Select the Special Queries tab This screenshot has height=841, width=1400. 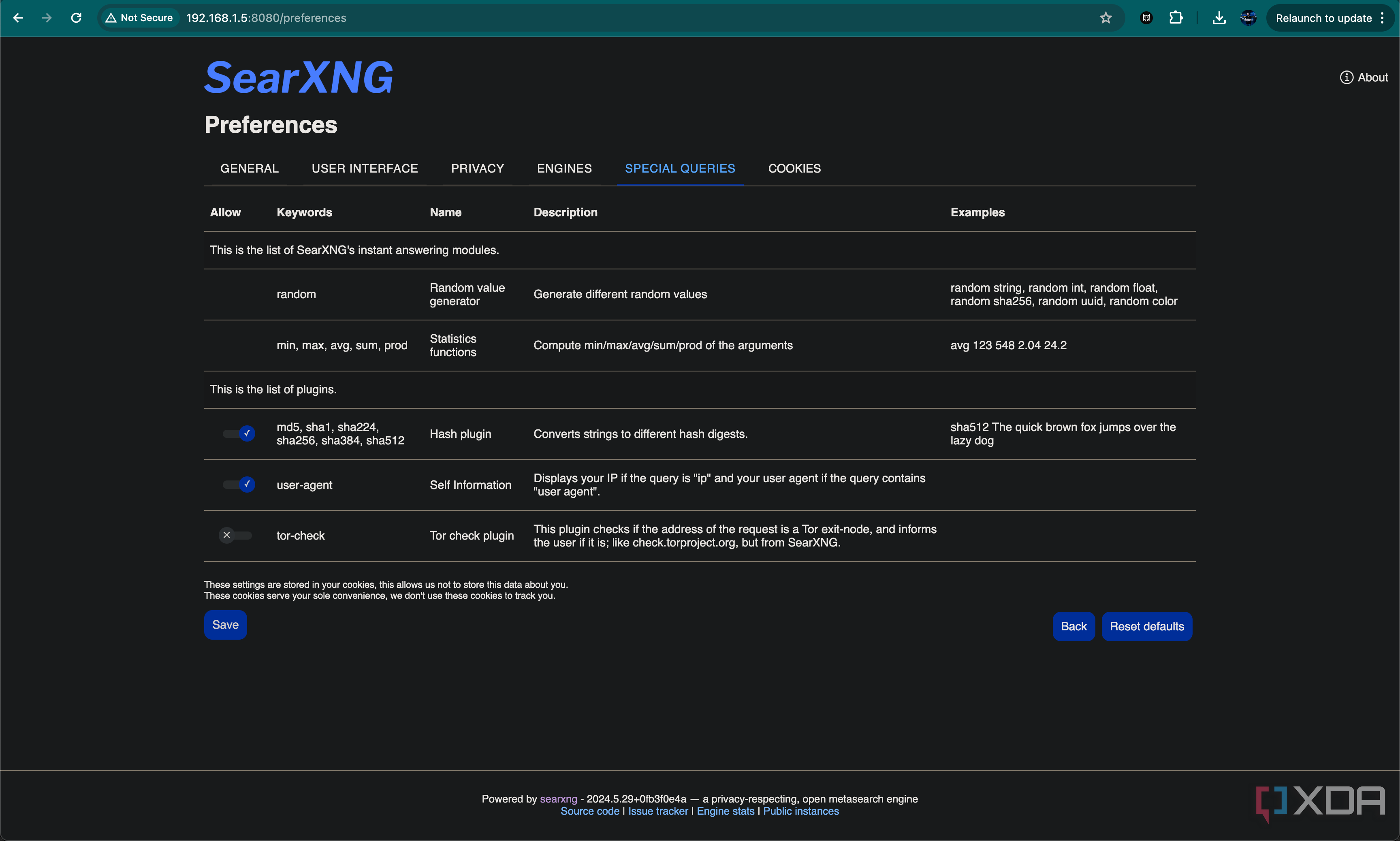point(680,168)
